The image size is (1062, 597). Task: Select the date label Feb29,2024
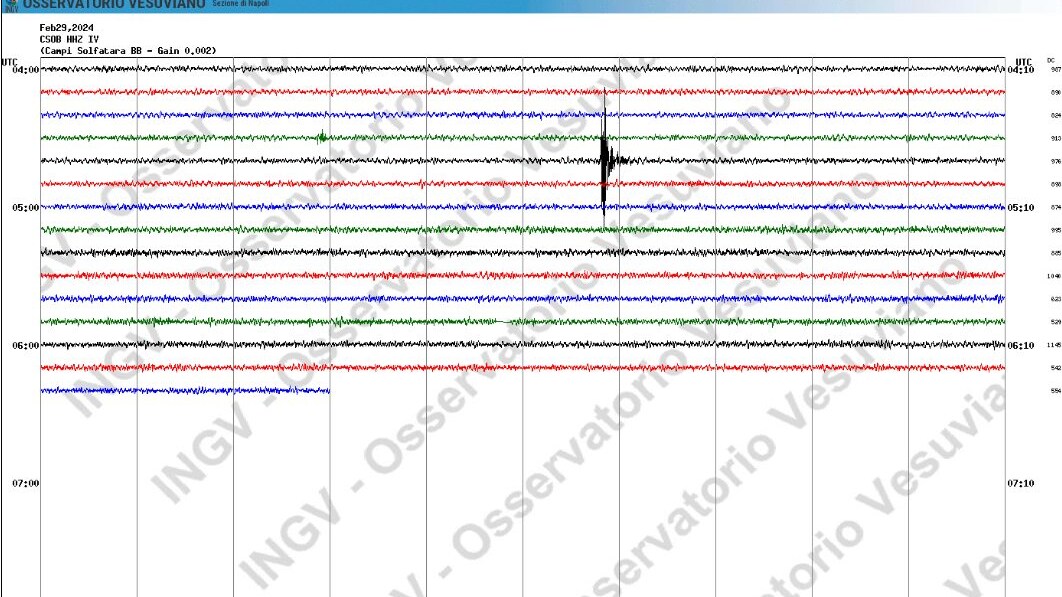coord(66,28)
